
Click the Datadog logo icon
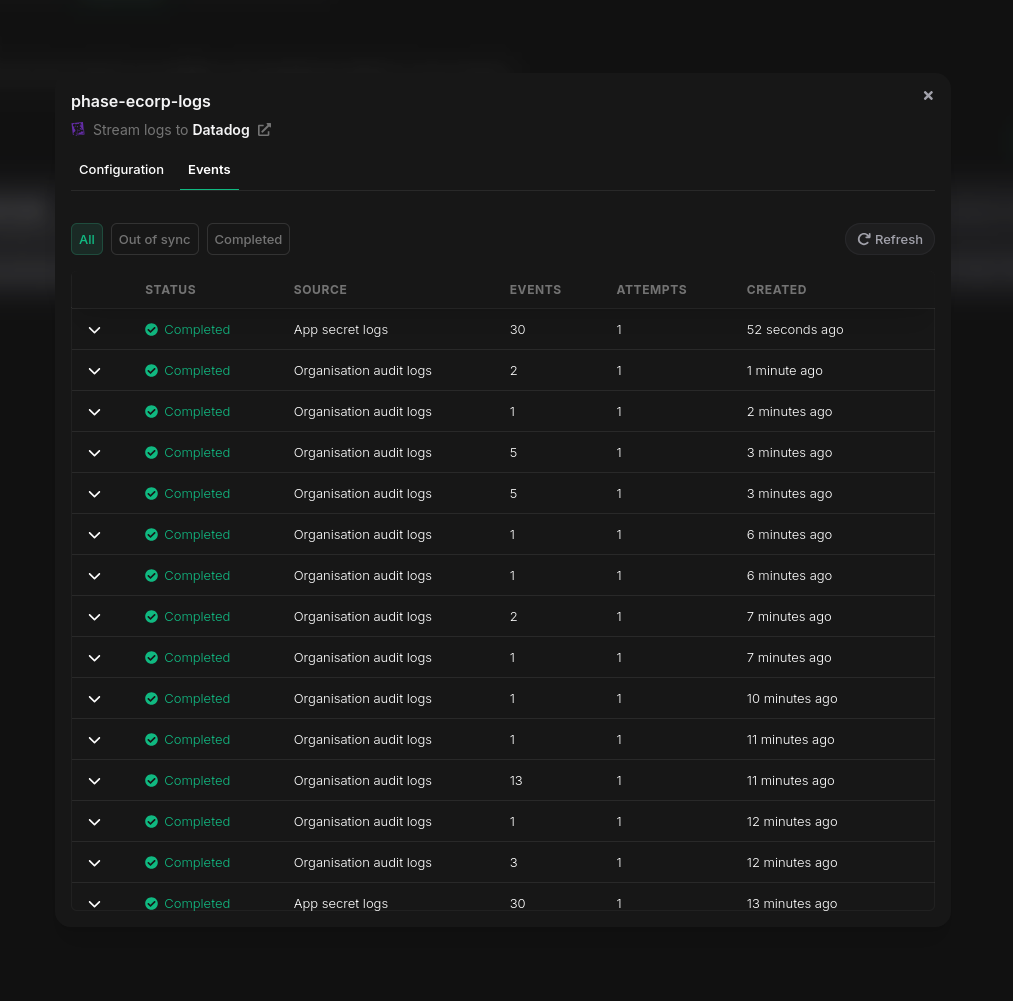(x=78, y=129)
